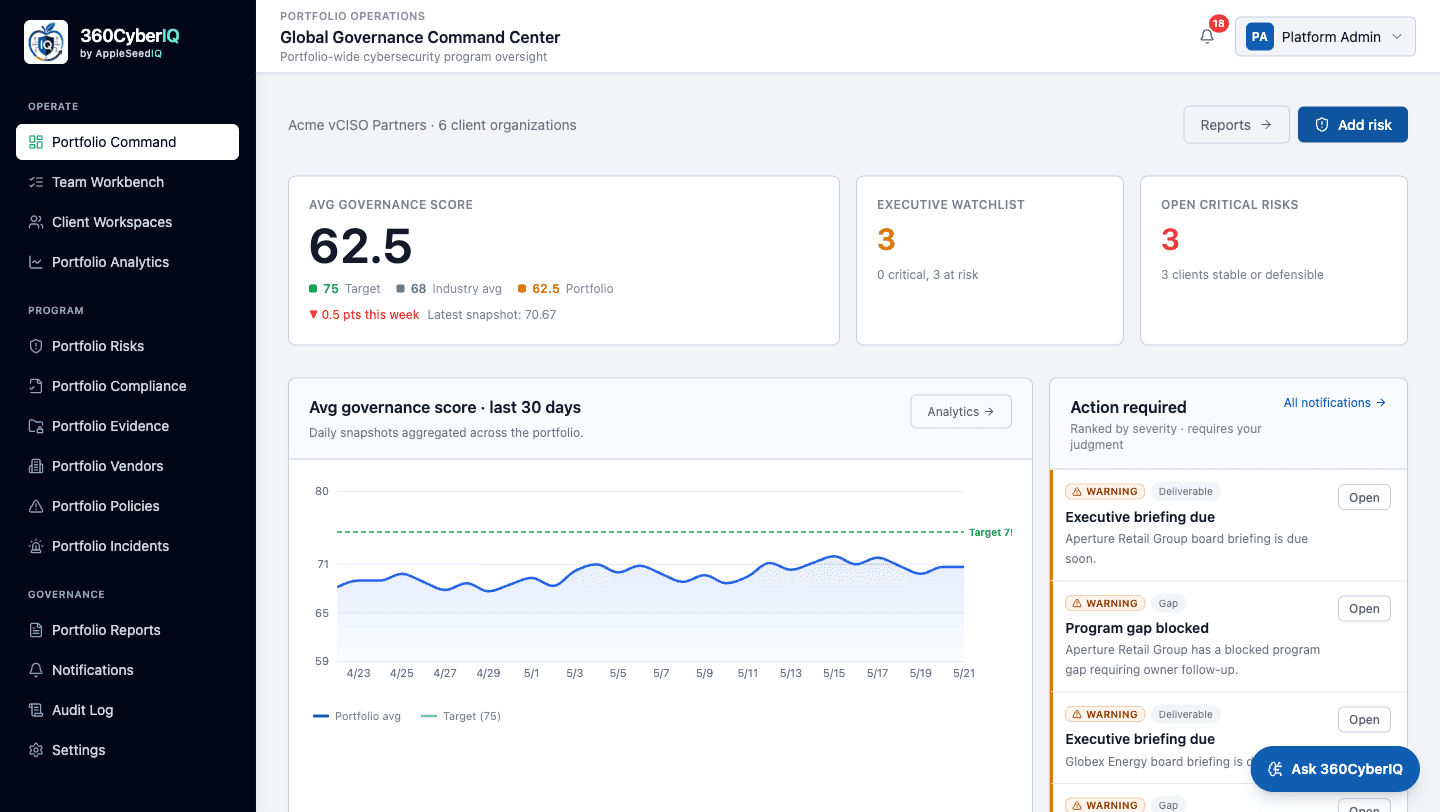Open Settings in sidebar
Screen dimensions: 1440x812
coord(127,750)
